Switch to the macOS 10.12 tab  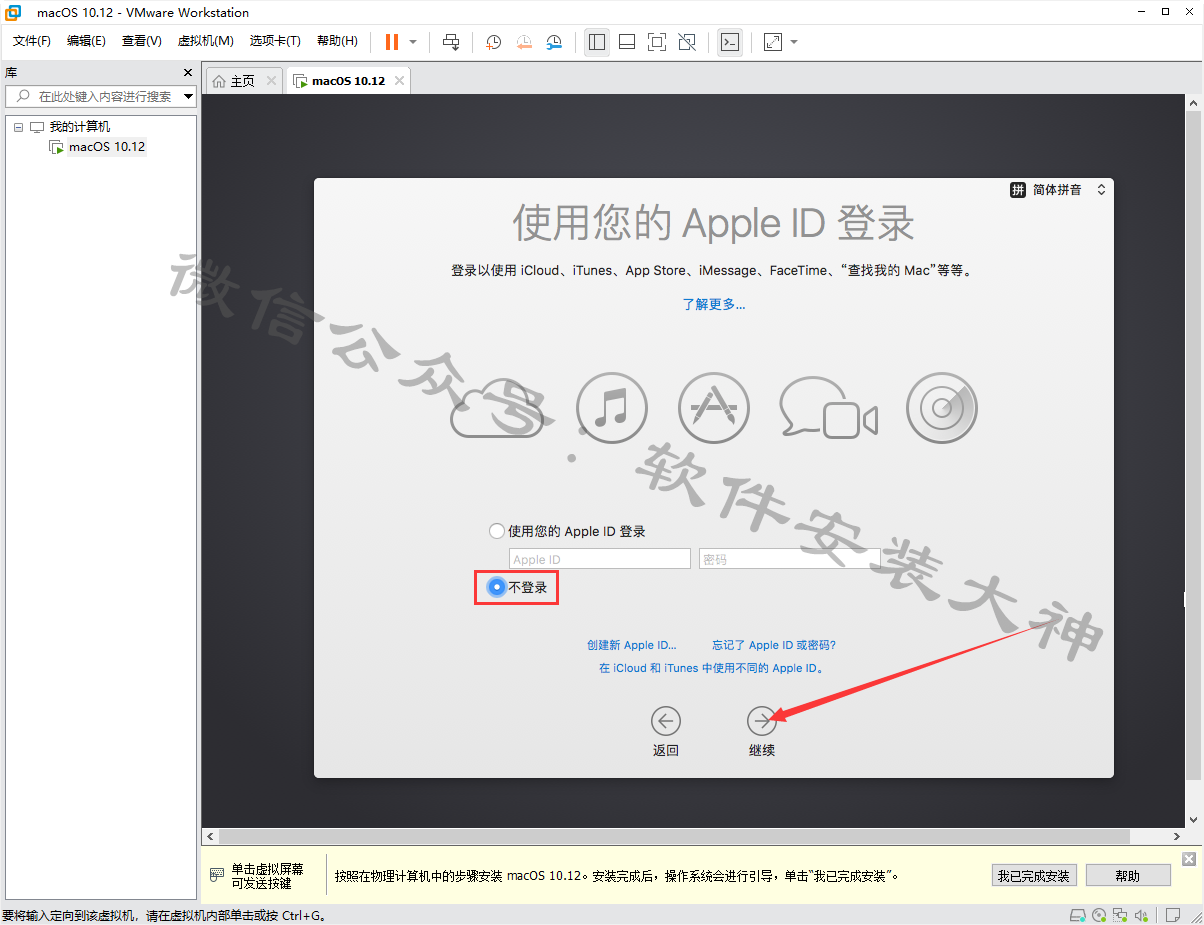click(348, 81)
